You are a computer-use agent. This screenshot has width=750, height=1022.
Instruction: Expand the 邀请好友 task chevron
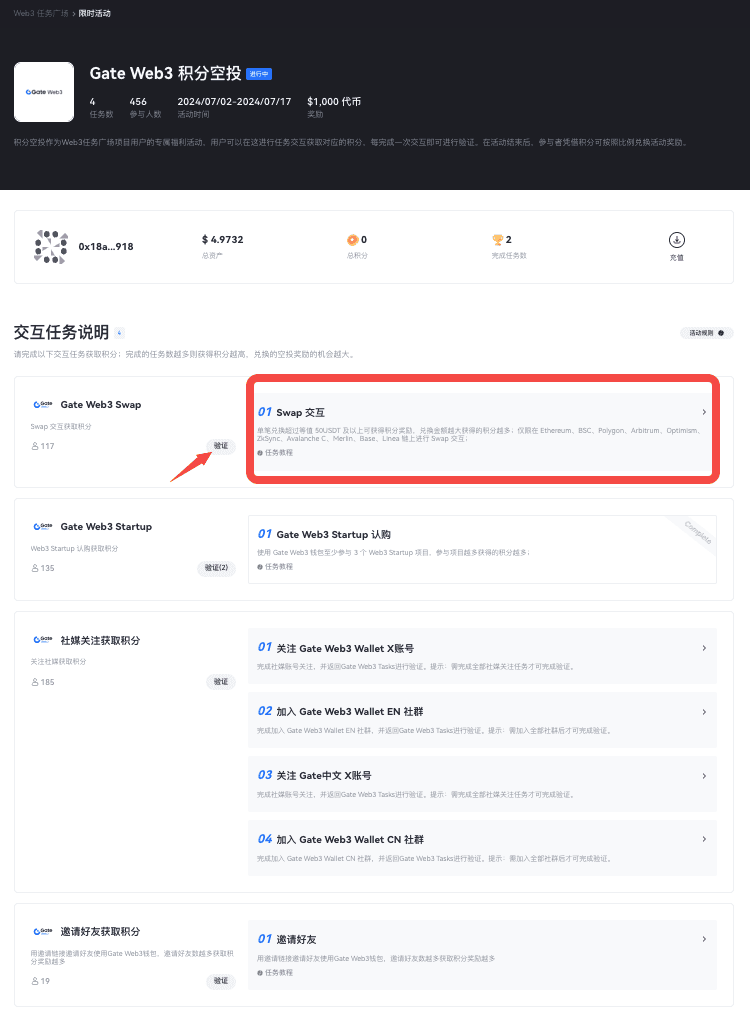(704, 939)
